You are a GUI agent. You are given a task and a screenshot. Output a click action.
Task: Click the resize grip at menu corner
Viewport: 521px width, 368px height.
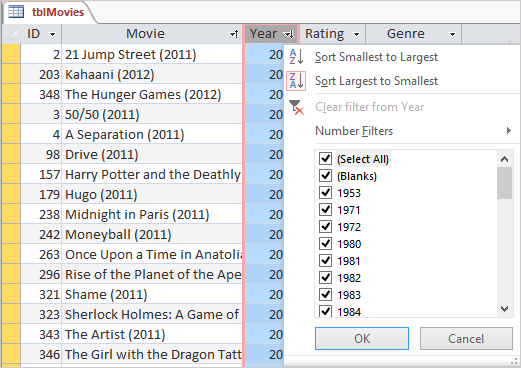[x=515, y=361]
